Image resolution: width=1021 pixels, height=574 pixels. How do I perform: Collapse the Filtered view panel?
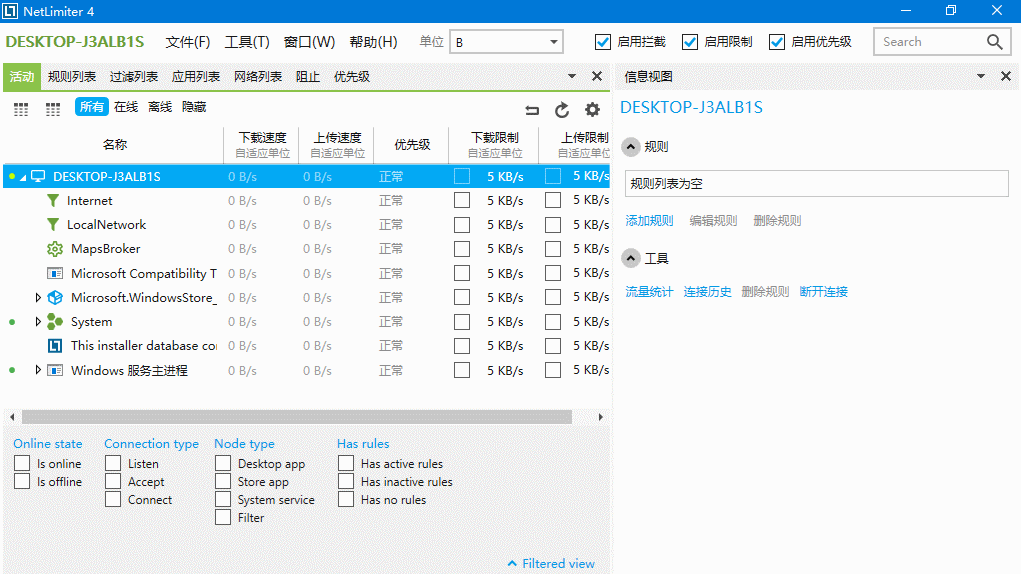[x=551, y=564]
